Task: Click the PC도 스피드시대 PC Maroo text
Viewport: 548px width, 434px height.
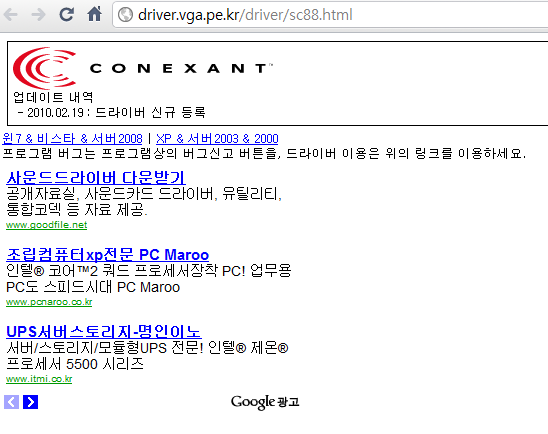Action: pos(93,287)
